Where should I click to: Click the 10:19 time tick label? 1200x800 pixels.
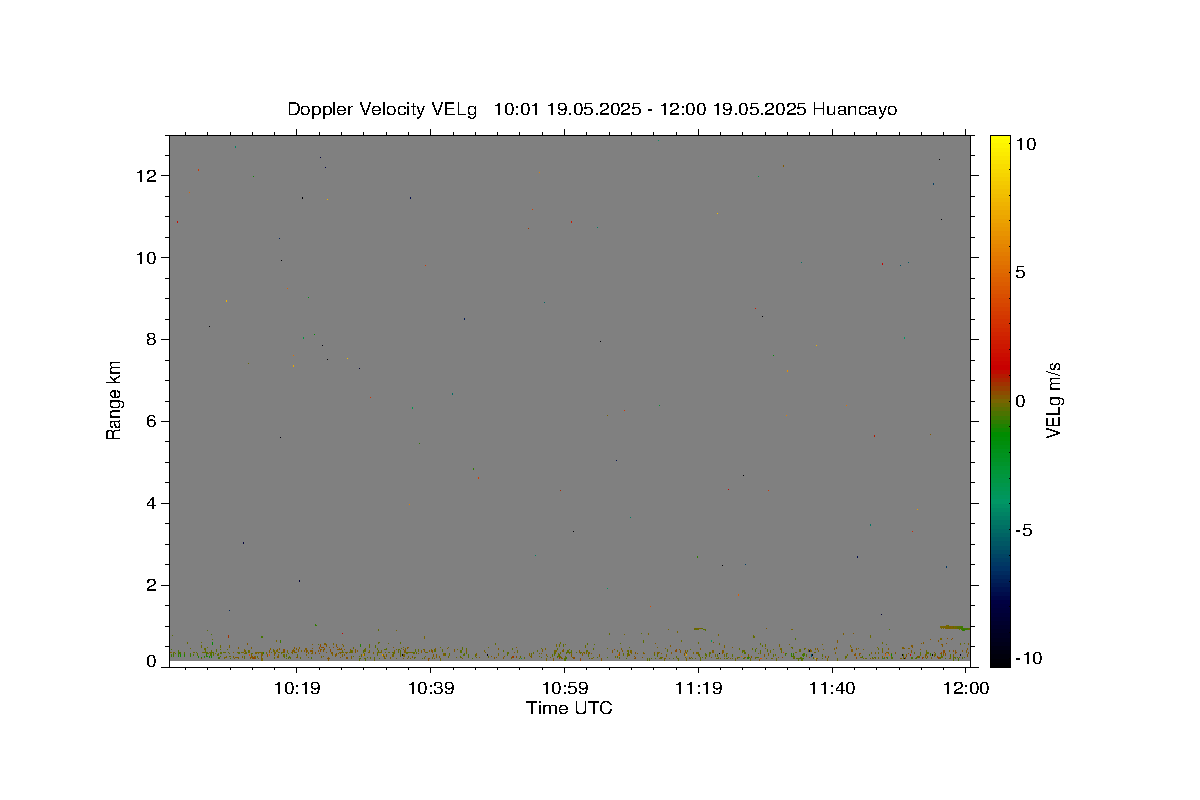click(297, 688)
